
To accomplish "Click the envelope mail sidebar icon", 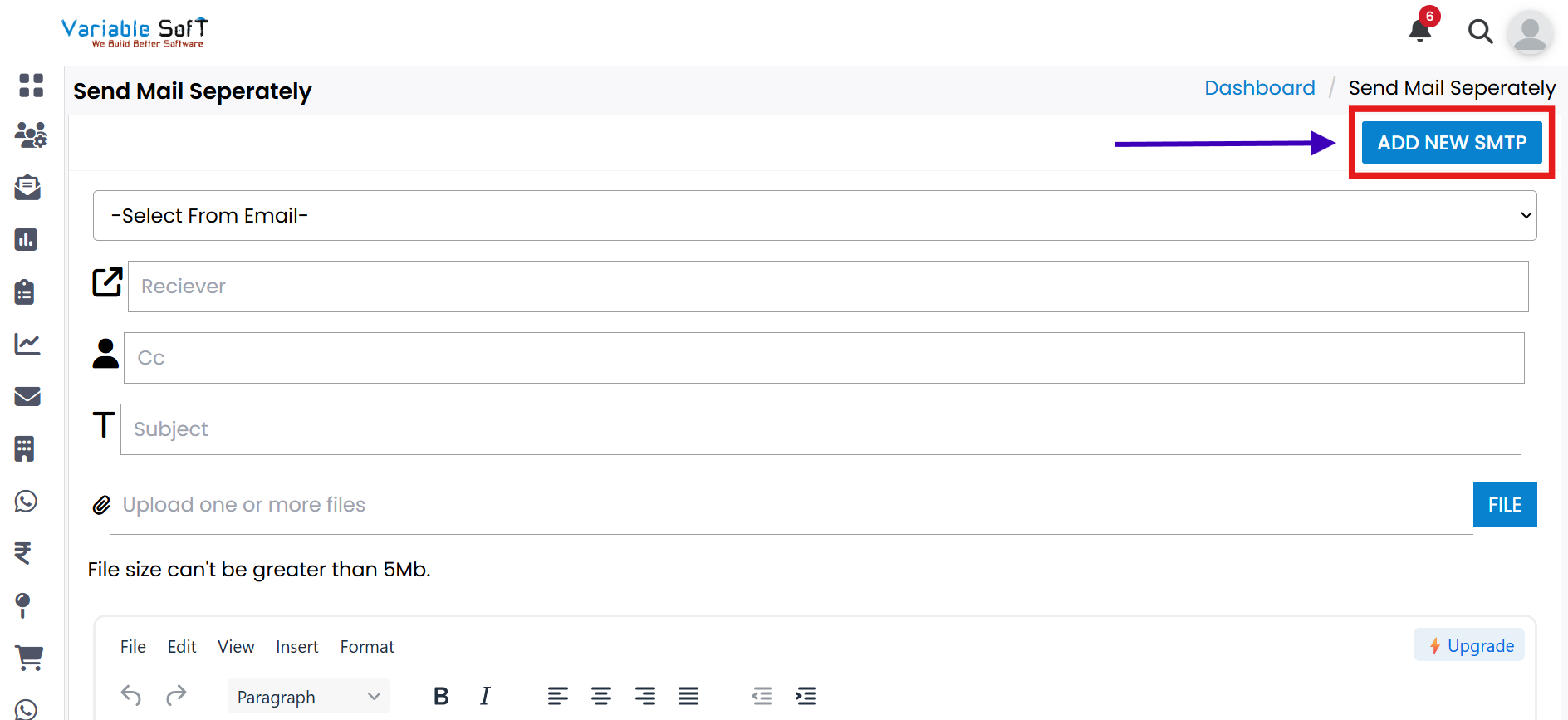I will (x=27, y=396).
